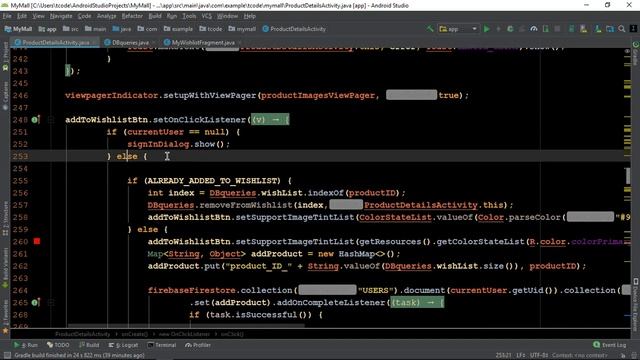The width and height of the screenshot is (640, 360).
Task: Open the Navigate menu
Action: point(61,16)
